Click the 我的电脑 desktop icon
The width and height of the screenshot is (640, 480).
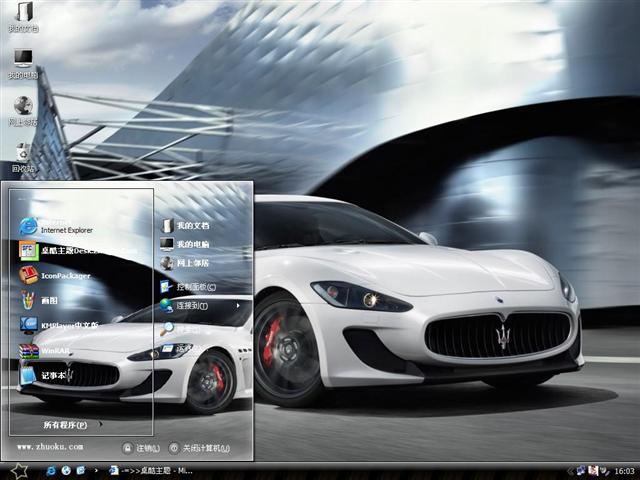click(x=22, y=60)
